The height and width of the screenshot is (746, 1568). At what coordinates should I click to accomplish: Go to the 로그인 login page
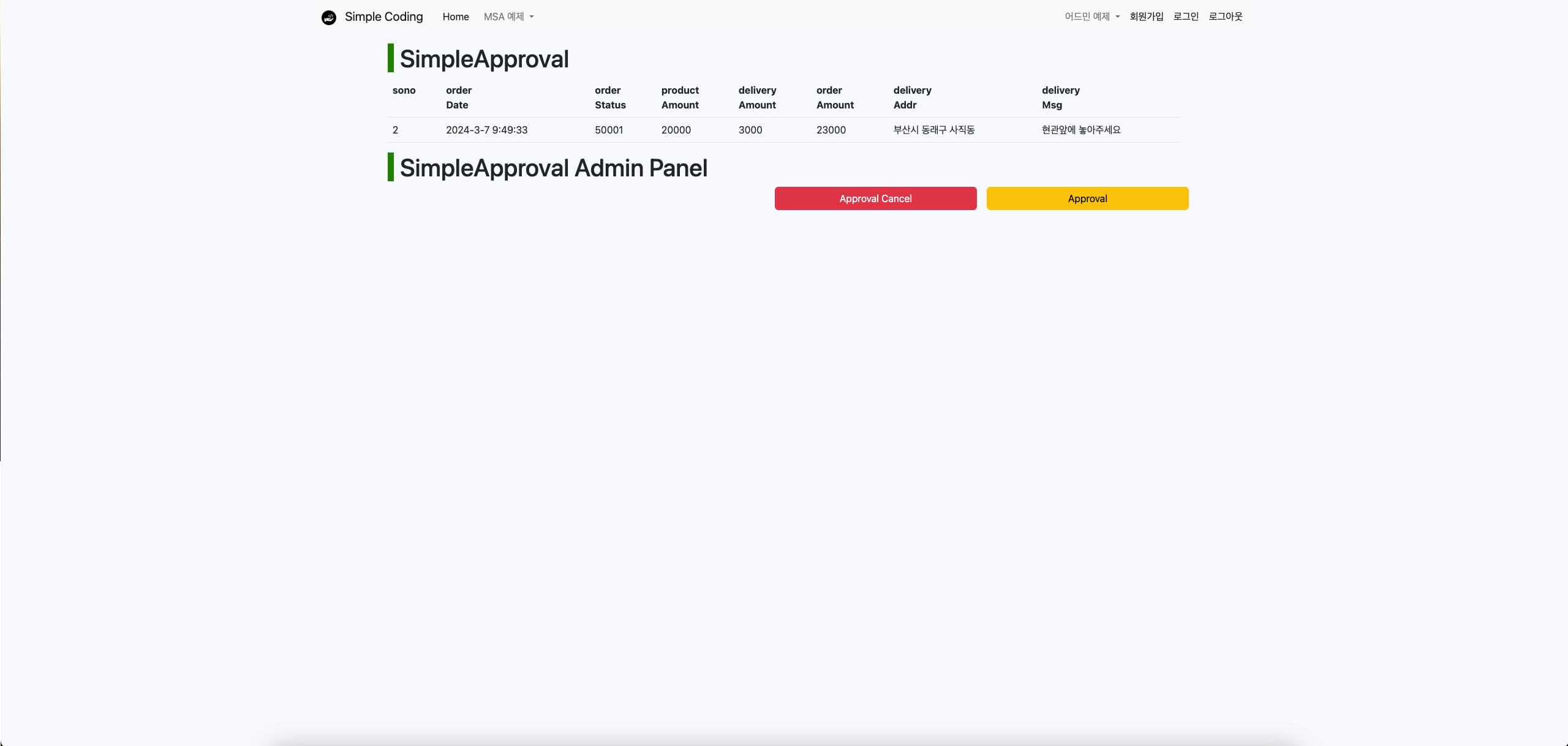coord(1185,17)
